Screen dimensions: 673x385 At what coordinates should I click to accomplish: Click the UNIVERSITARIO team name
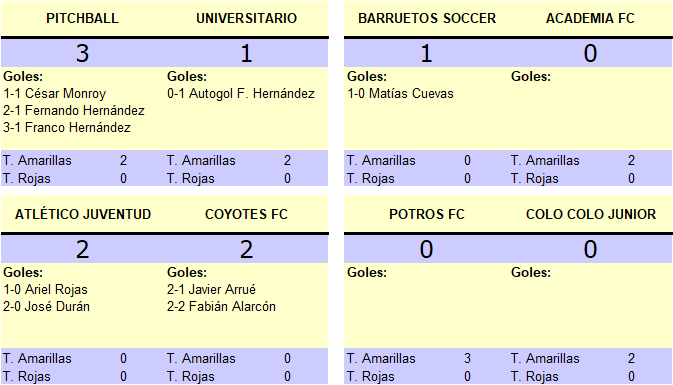click(246, 18)
